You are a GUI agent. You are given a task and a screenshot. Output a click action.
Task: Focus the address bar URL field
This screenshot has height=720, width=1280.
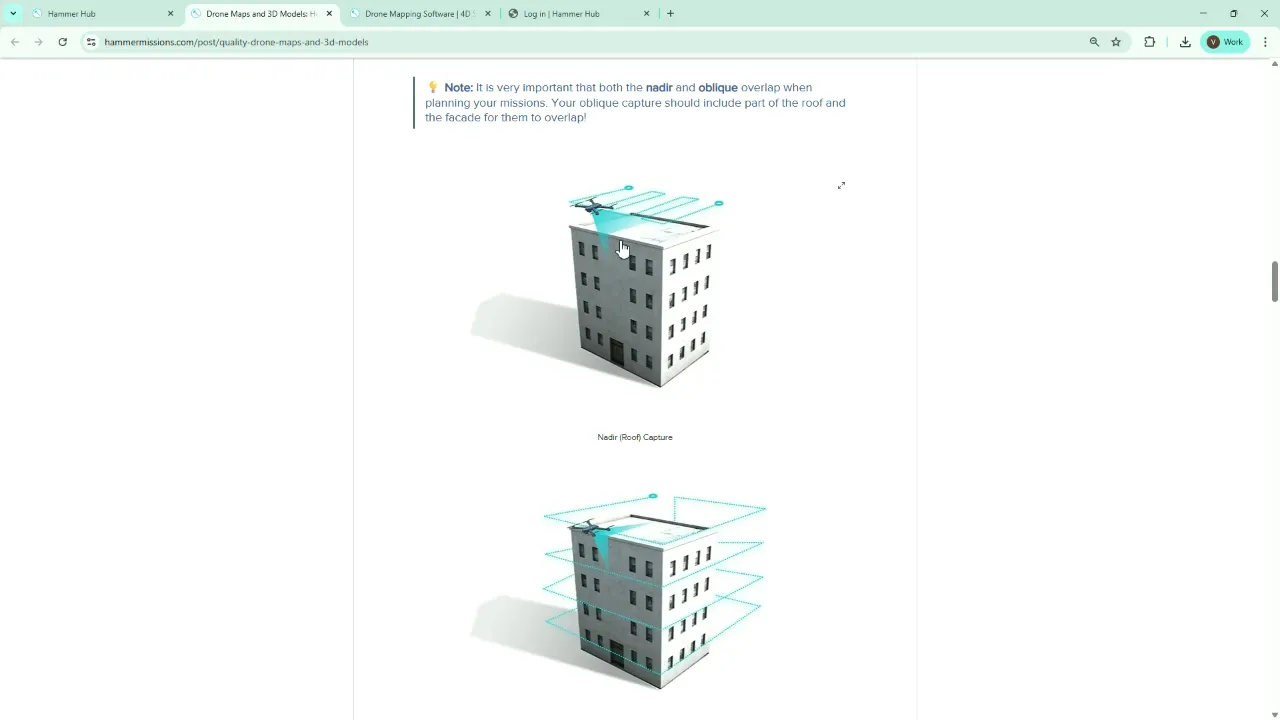(590, 42)
